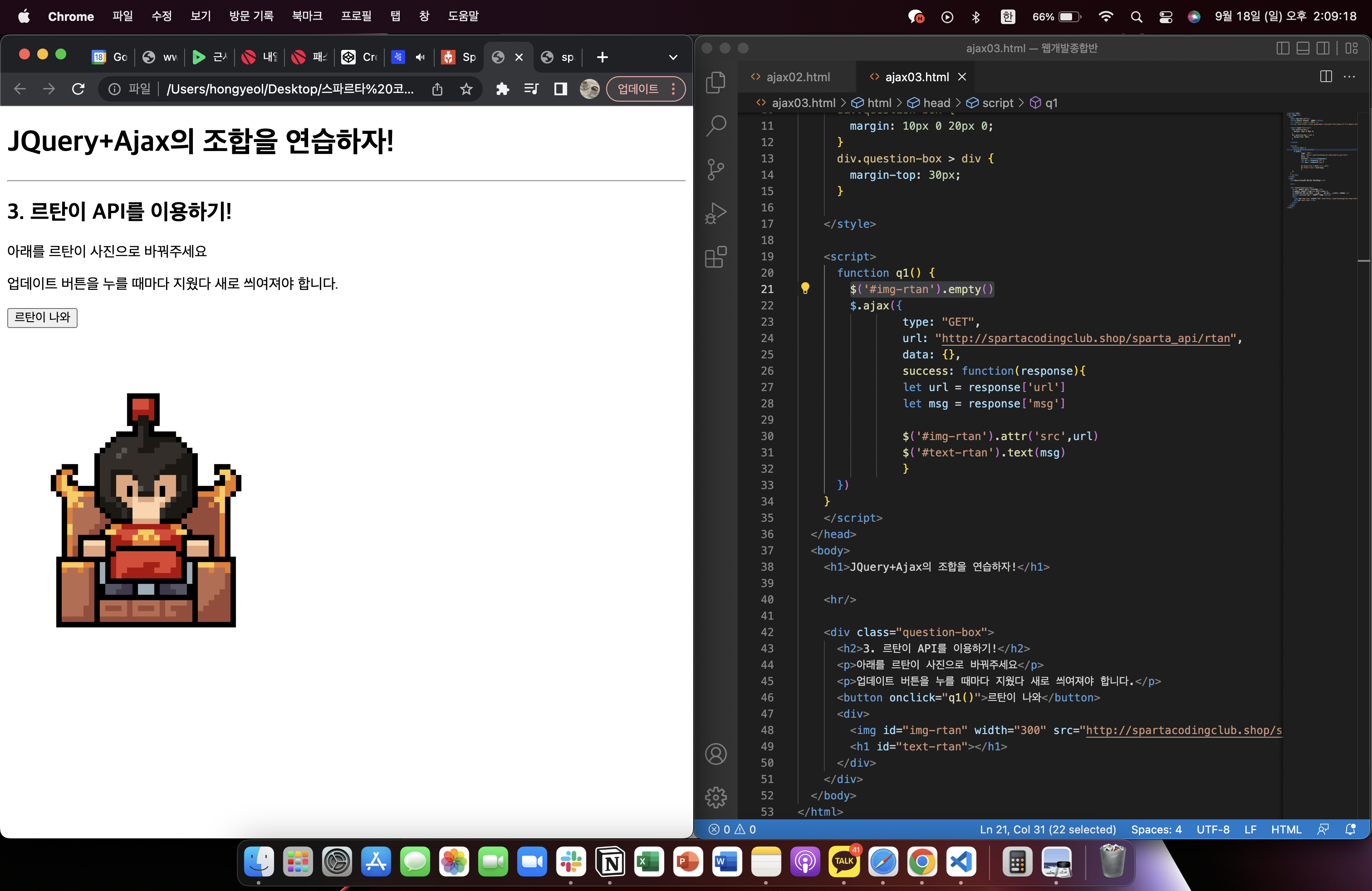
Task: Change the UTF-8 encoding in status bar
Action: (1213, 829)
